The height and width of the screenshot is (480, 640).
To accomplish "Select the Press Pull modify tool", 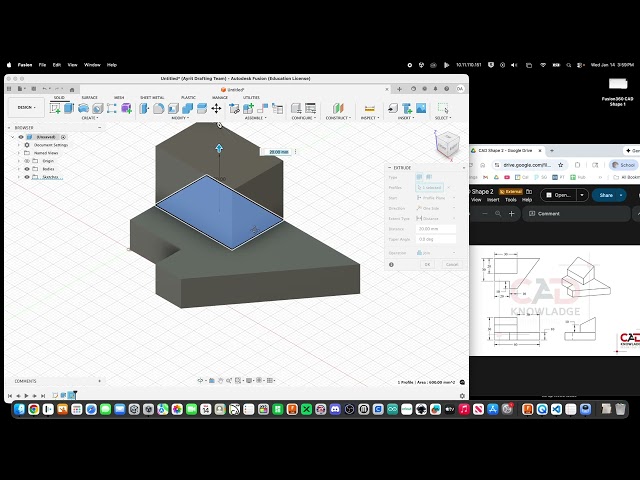I will (x=144, y=108).
